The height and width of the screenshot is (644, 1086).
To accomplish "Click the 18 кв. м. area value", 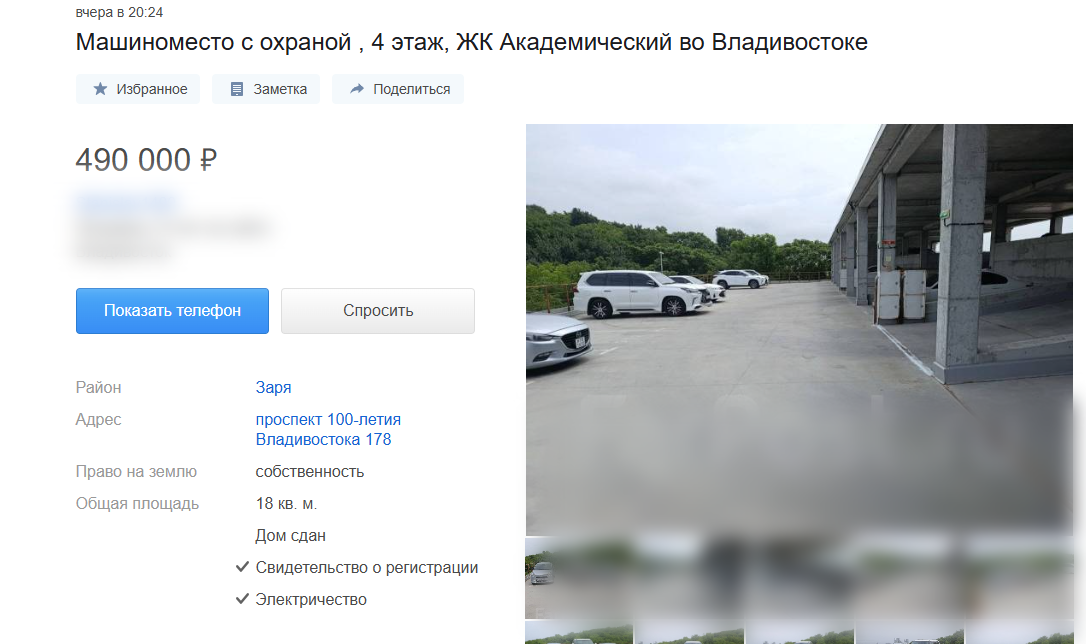I will pos(286,503).
